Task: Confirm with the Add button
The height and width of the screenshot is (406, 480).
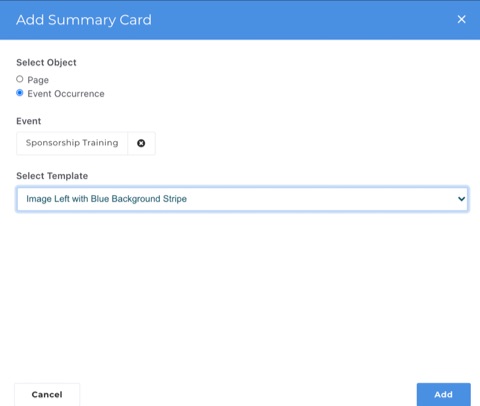Action: tap(443, 394)
